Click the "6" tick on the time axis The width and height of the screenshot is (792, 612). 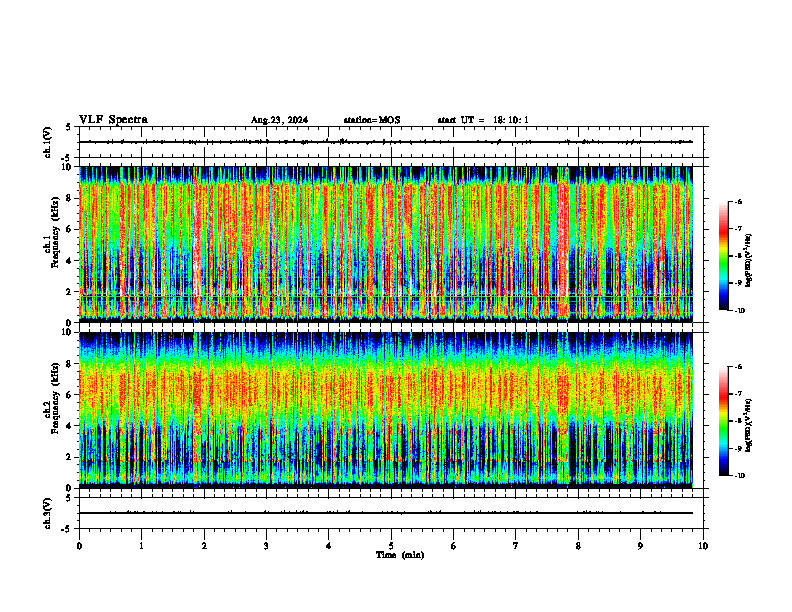point(454,546)
